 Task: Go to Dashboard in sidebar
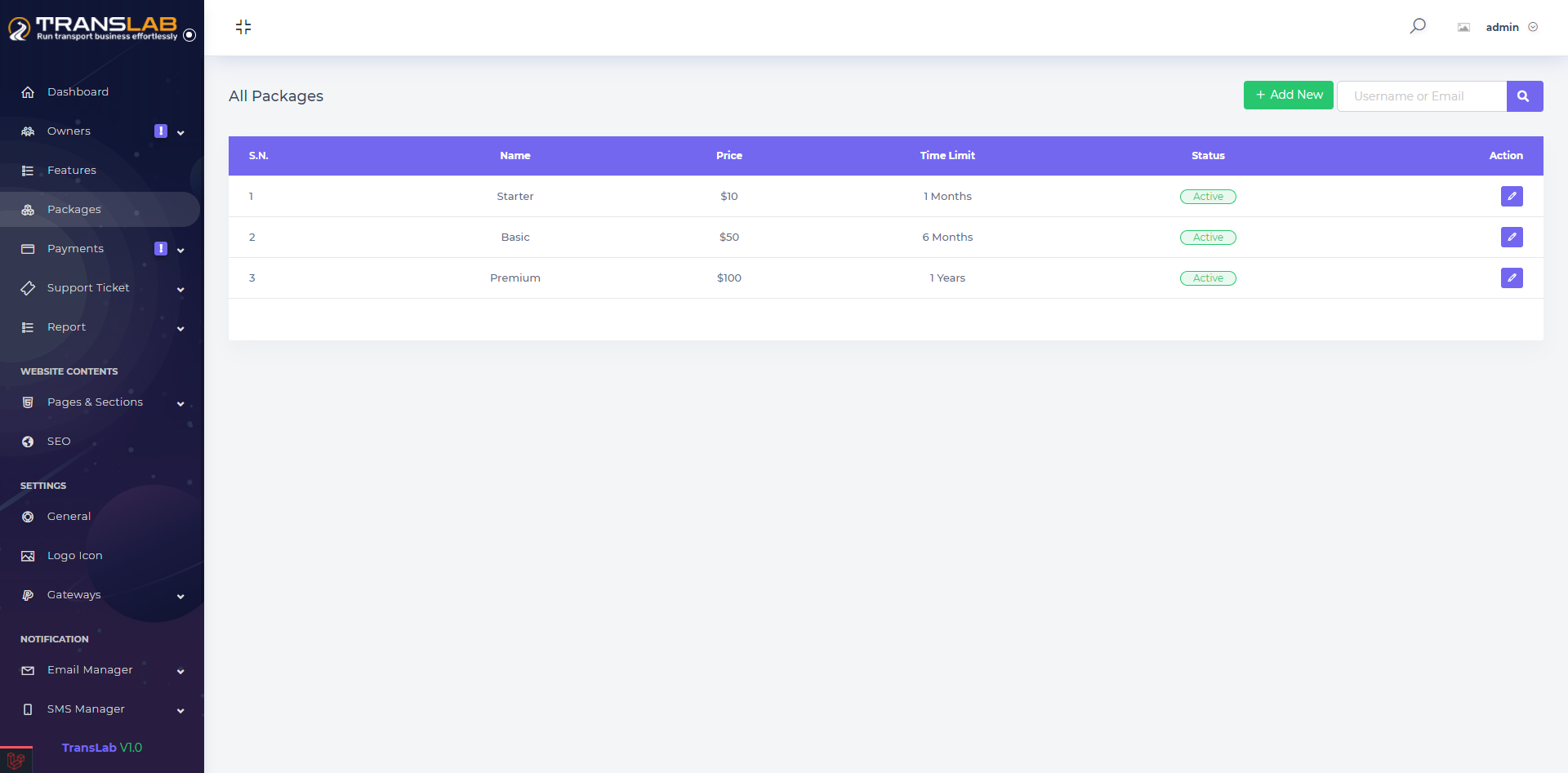(x=78, y=92)
